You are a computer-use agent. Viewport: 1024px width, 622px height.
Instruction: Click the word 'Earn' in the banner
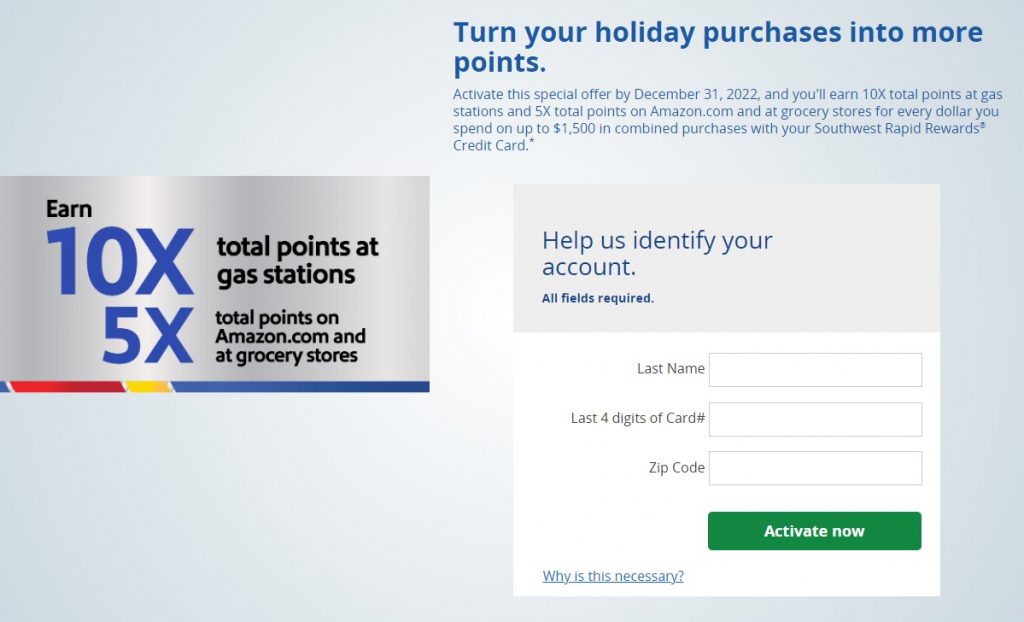tap(69, 209)
